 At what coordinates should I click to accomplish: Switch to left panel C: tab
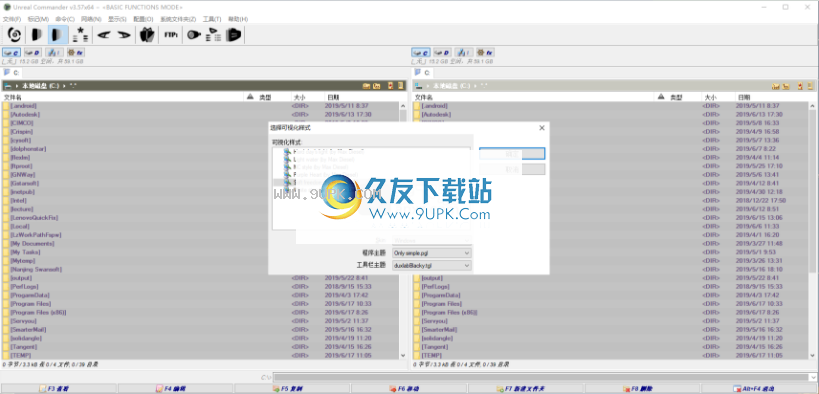[x=12, y=73]
